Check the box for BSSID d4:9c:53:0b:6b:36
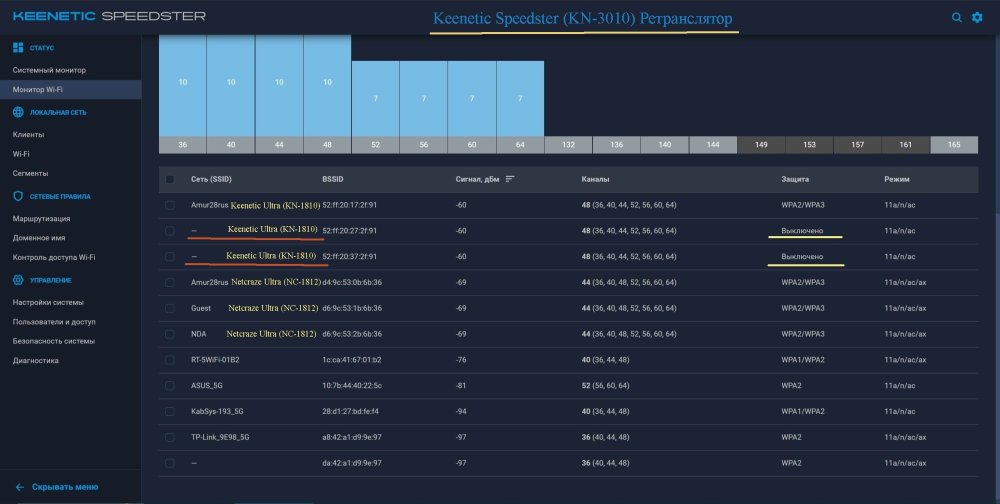 click(x=170, y=283)
